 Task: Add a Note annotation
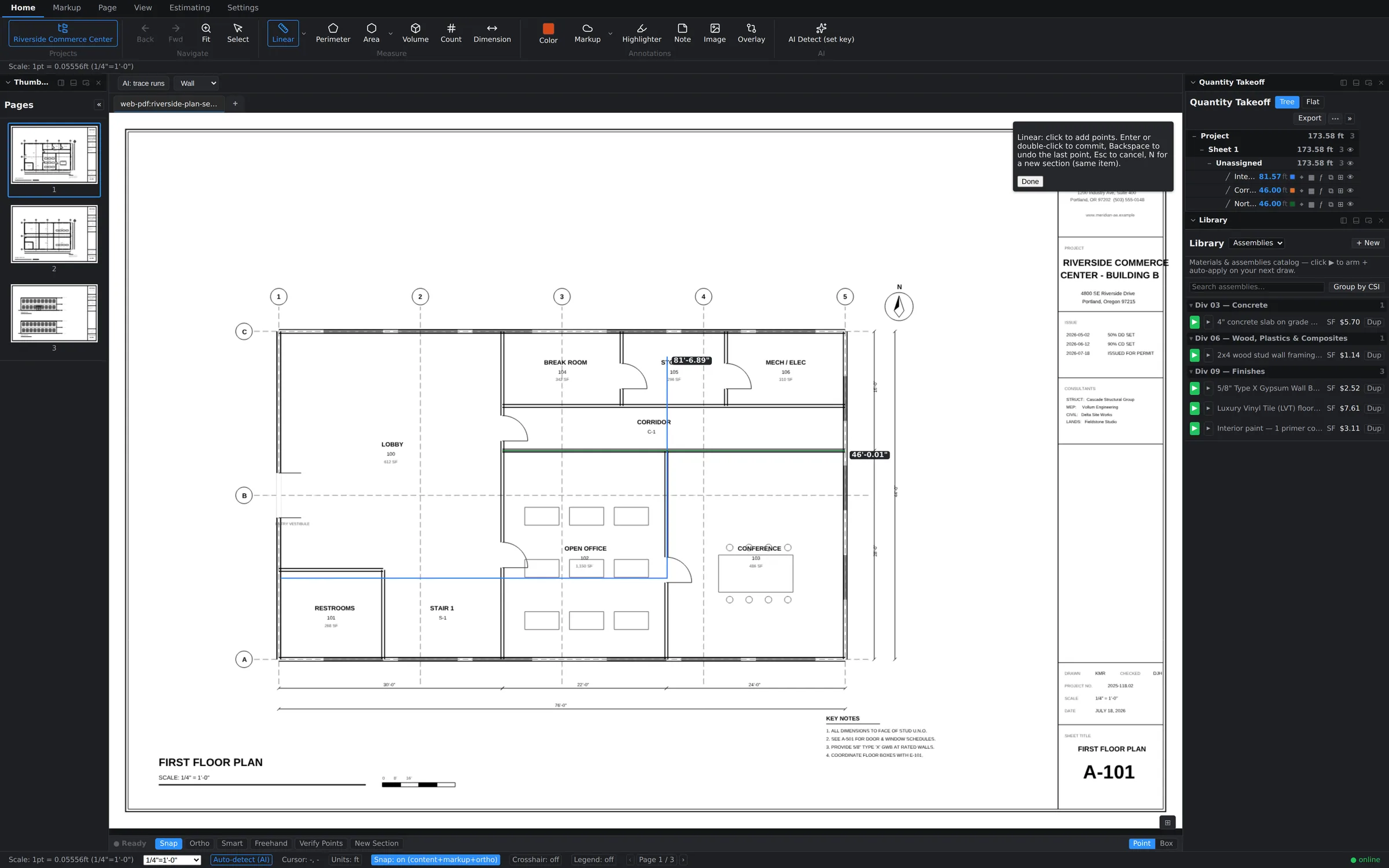click(682, 34)
